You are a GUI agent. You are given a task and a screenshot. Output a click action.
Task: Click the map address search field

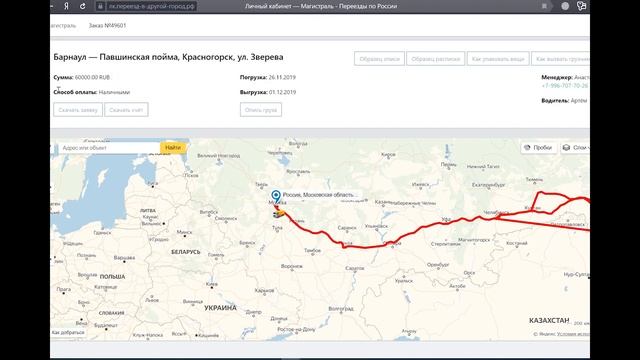pos(109,148)
